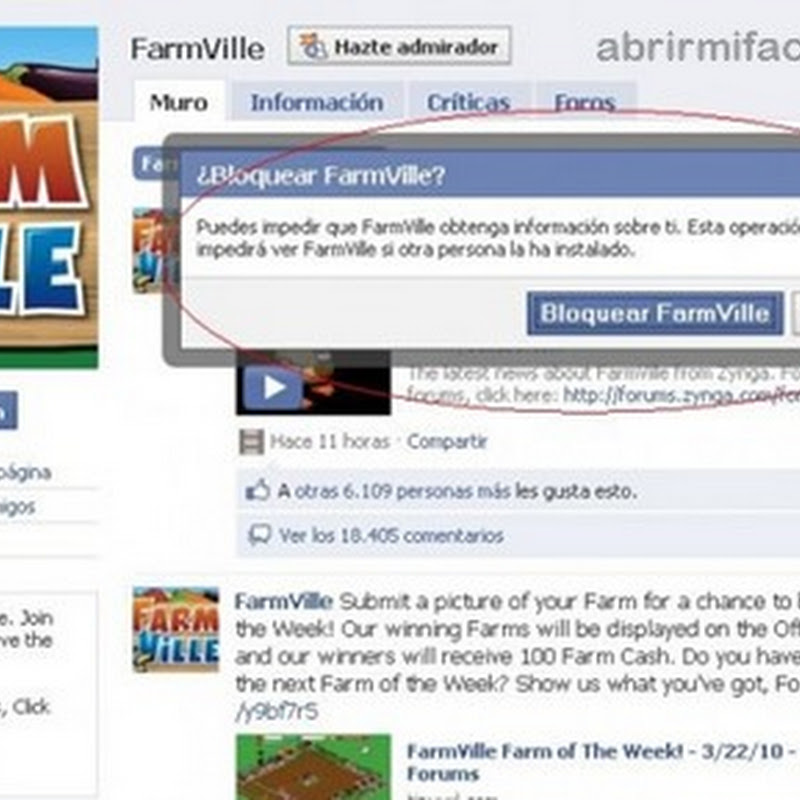
Task: Click the comment bubble icon
Action: click(x=259, y=535)
